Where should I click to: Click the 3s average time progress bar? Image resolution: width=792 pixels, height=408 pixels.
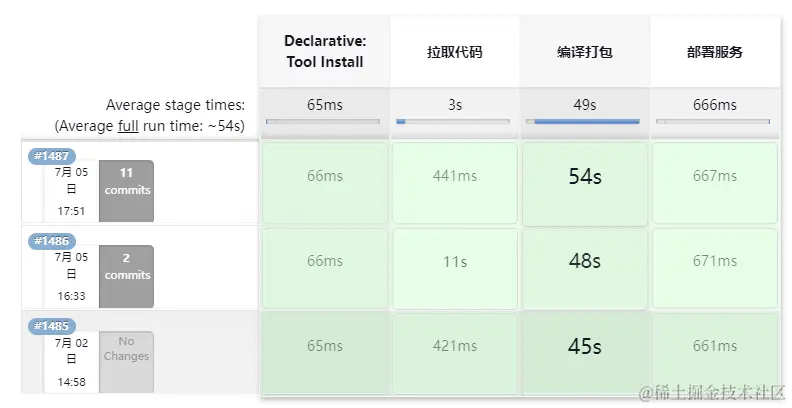(454, 121)
